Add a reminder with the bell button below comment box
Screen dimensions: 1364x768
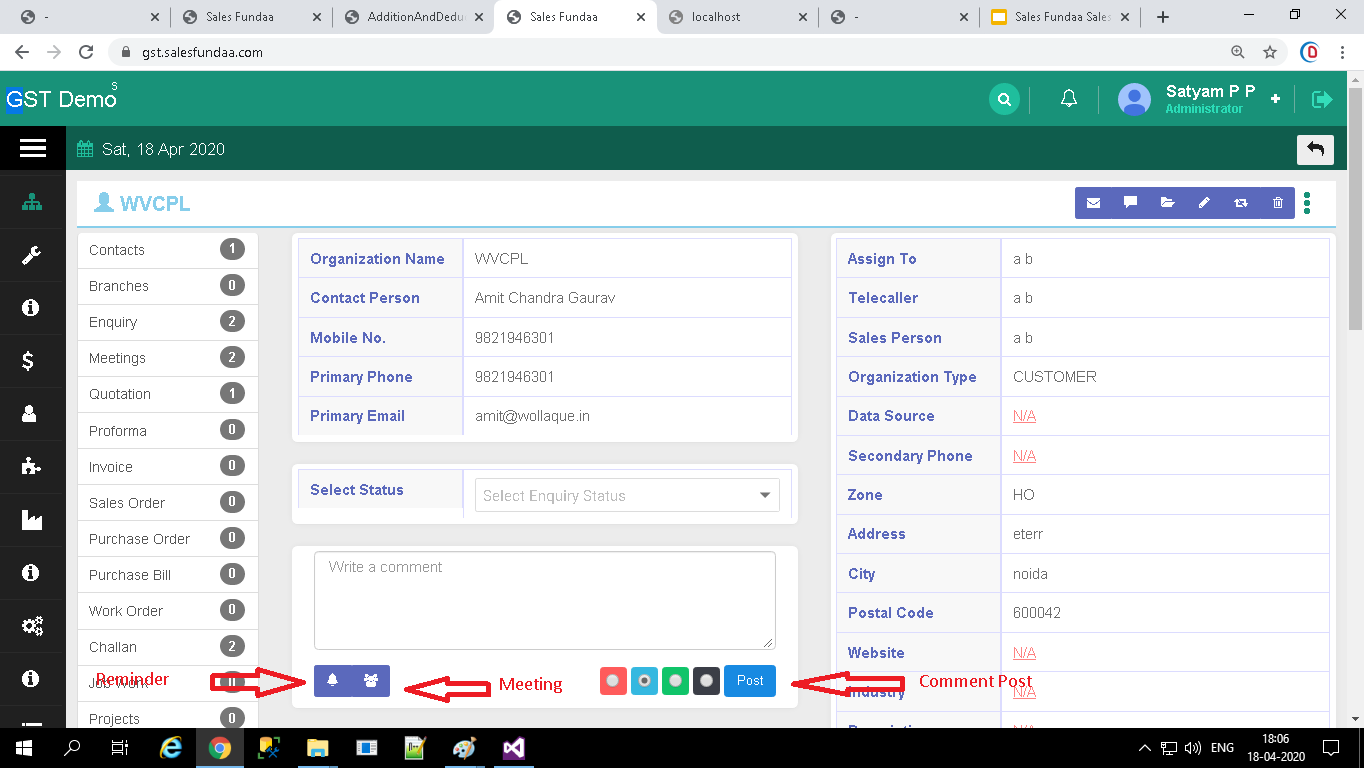pyautogui.click(x=332, y=681)
